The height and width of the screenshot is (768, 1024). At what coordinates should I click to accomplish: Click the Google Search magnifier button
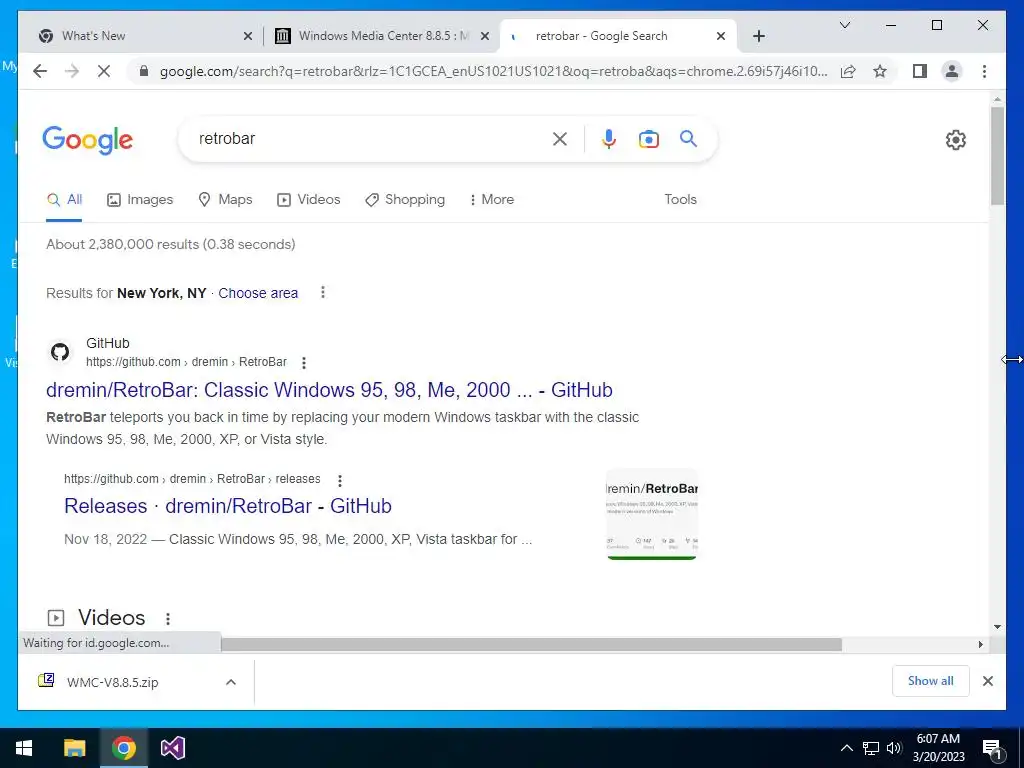(x=688, y=138)
